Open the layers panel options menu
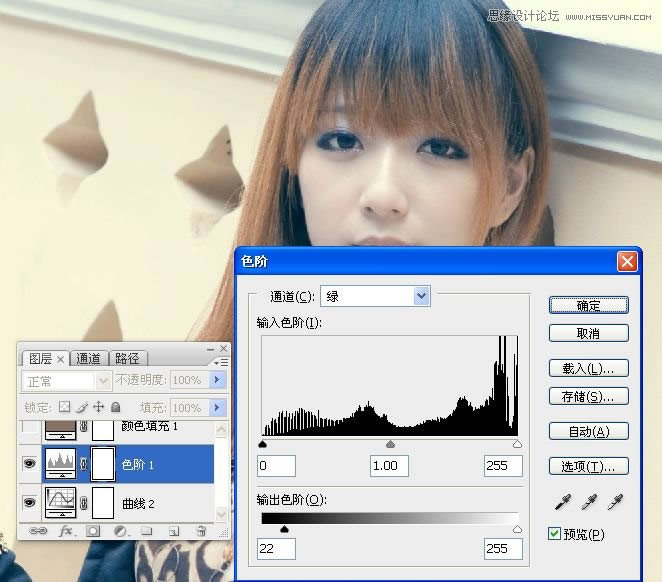The image size is (662, 582). pyautogui.click(x=223, y=361)
